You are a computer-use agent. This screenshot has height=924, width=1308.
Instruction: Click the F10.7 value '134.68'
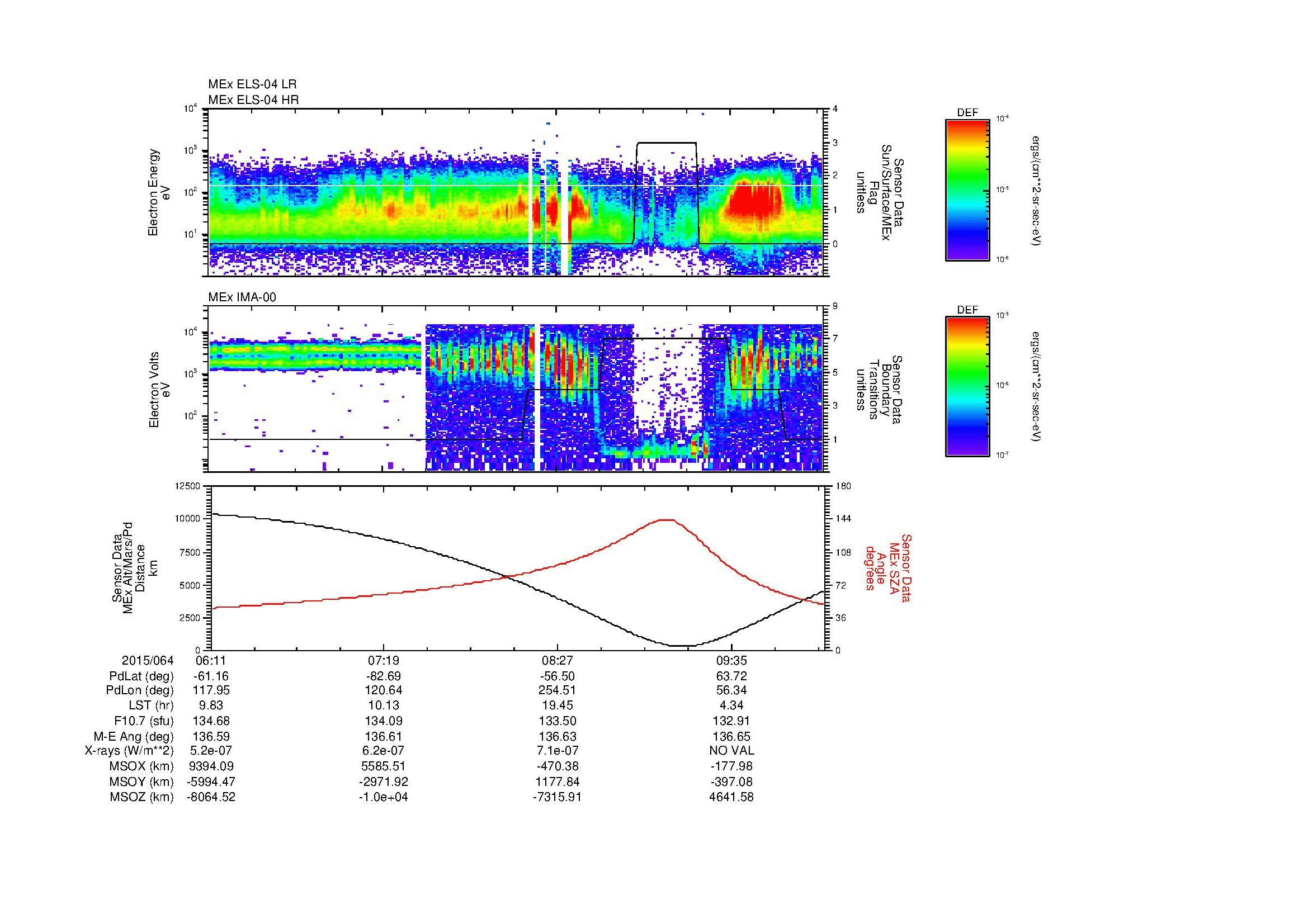211,721
